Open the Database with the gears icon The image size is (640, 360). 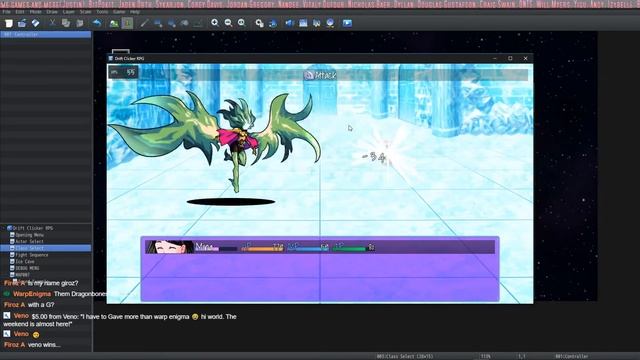(x=259, y=23)
